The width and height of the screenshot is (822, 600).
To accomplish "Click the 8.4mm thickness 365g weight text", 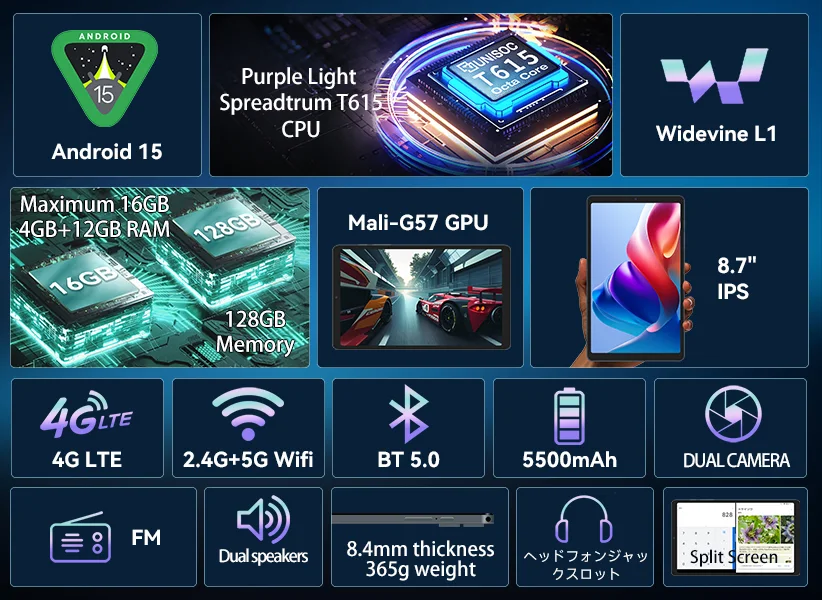I will click(x=420, y=559).
